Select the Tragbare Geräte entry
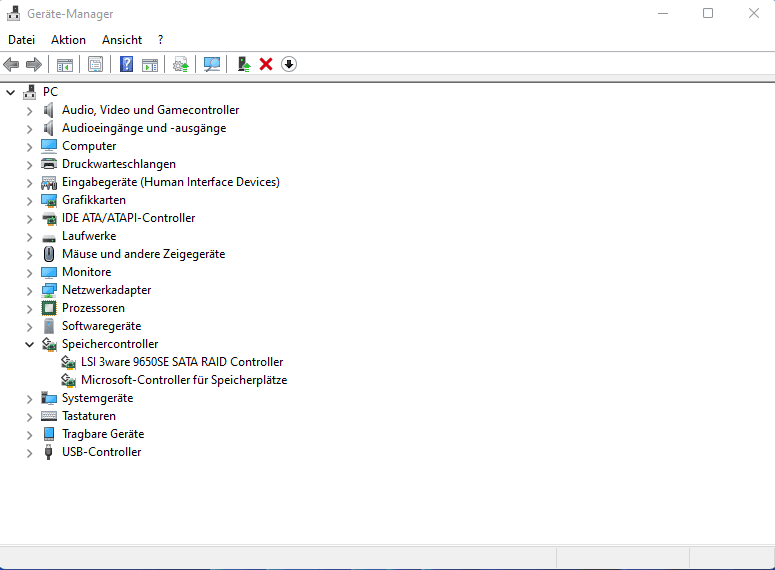The height and width of the screenshot is (570, 775). click(103, 434)
